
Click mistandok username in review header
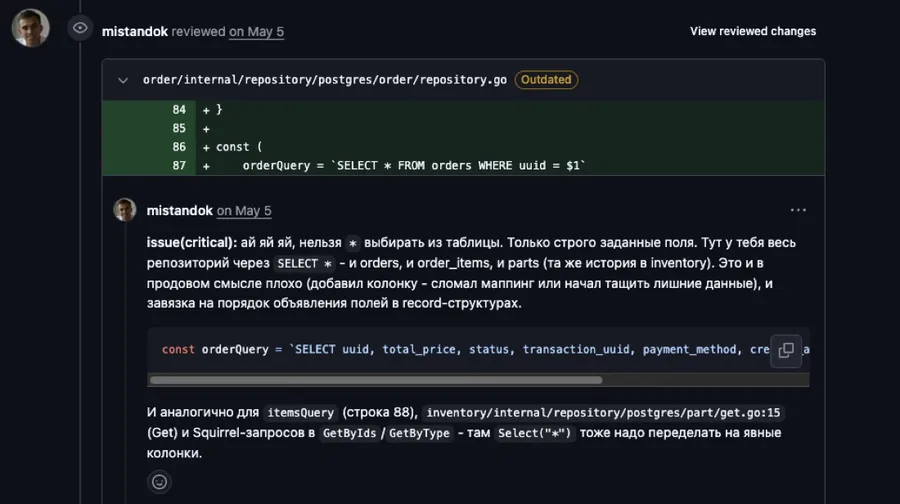click(x=135, y=32)
